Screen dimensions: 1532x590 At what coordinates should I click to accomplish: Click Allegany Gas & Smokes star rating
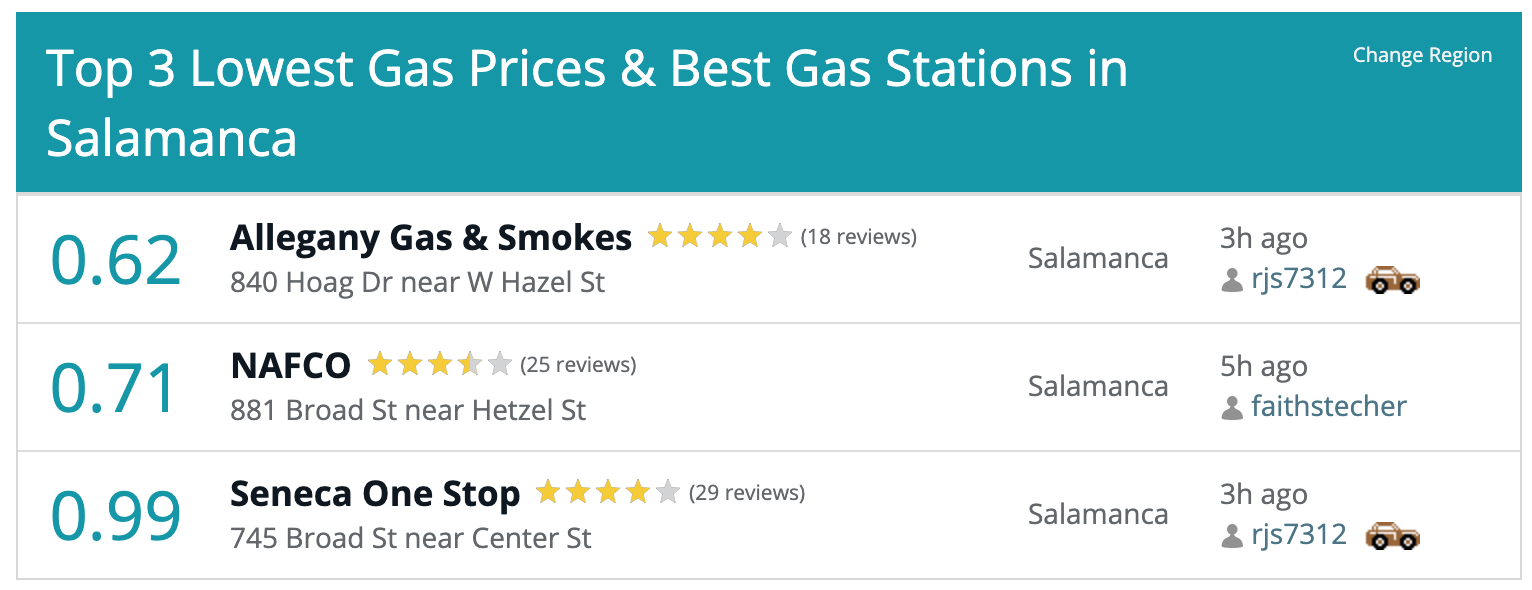[x=719, y=237]
